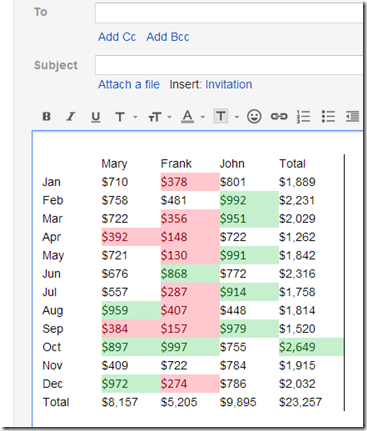Click the Font T icon
This screenshot has width=367, height=431.
[x=120, y=117]
